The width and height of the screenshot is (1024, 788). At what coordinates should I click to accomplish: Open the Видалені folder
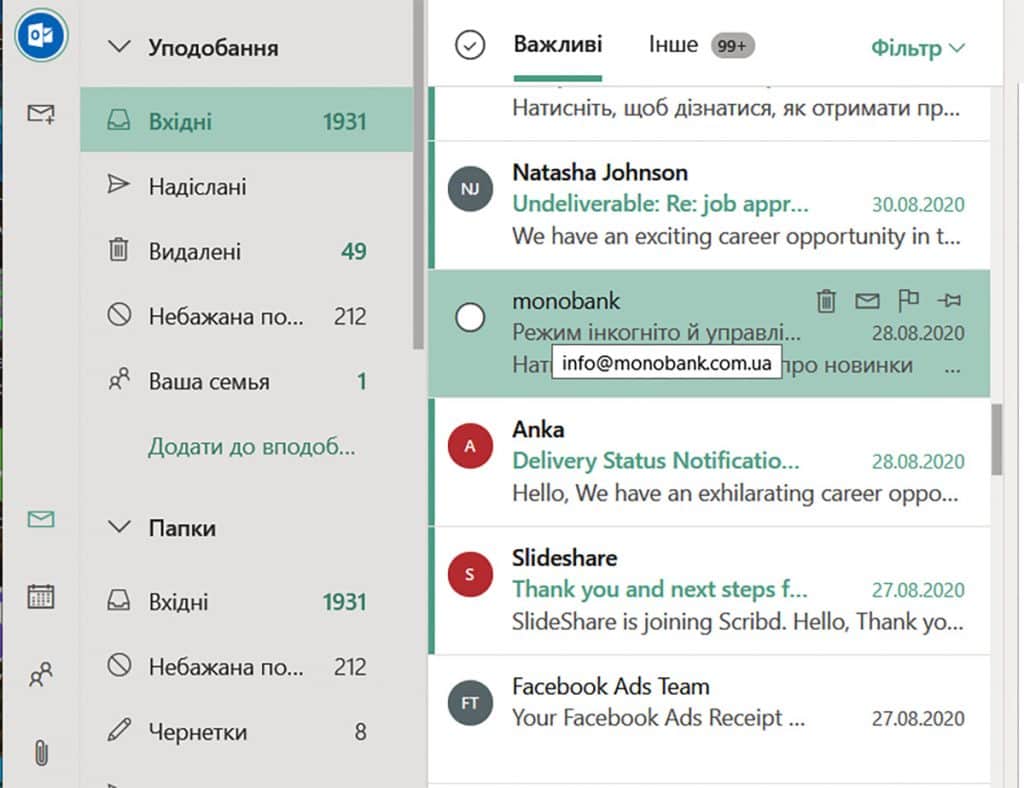pyautogui.click(x=195, y=252)
